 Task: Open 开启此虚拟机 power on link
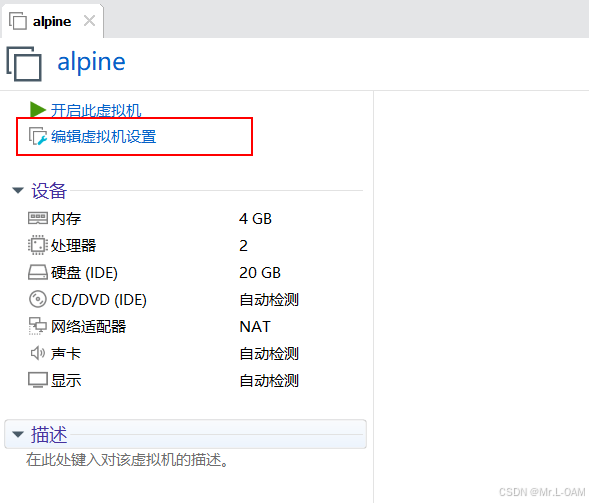pos(96,110)
